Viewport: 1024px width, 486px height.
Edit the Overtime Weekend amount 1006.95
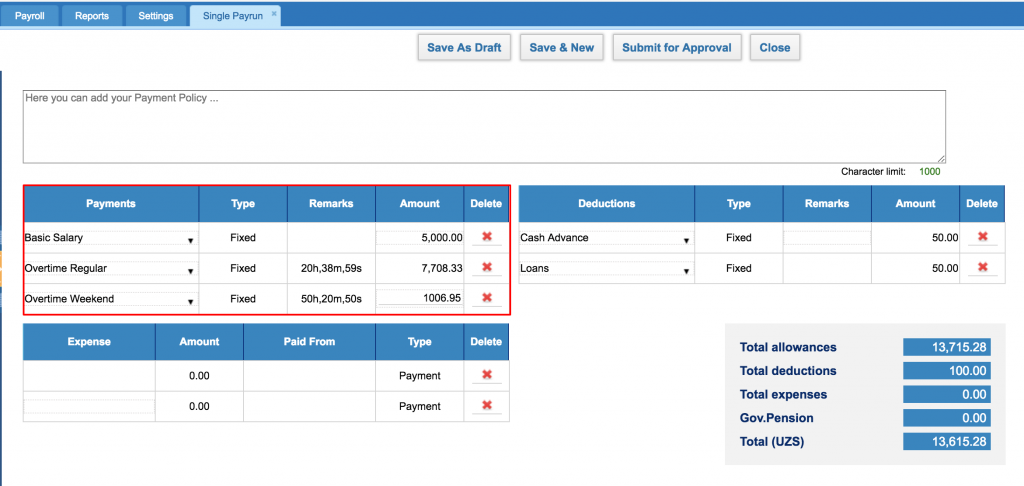pos(420,299)
